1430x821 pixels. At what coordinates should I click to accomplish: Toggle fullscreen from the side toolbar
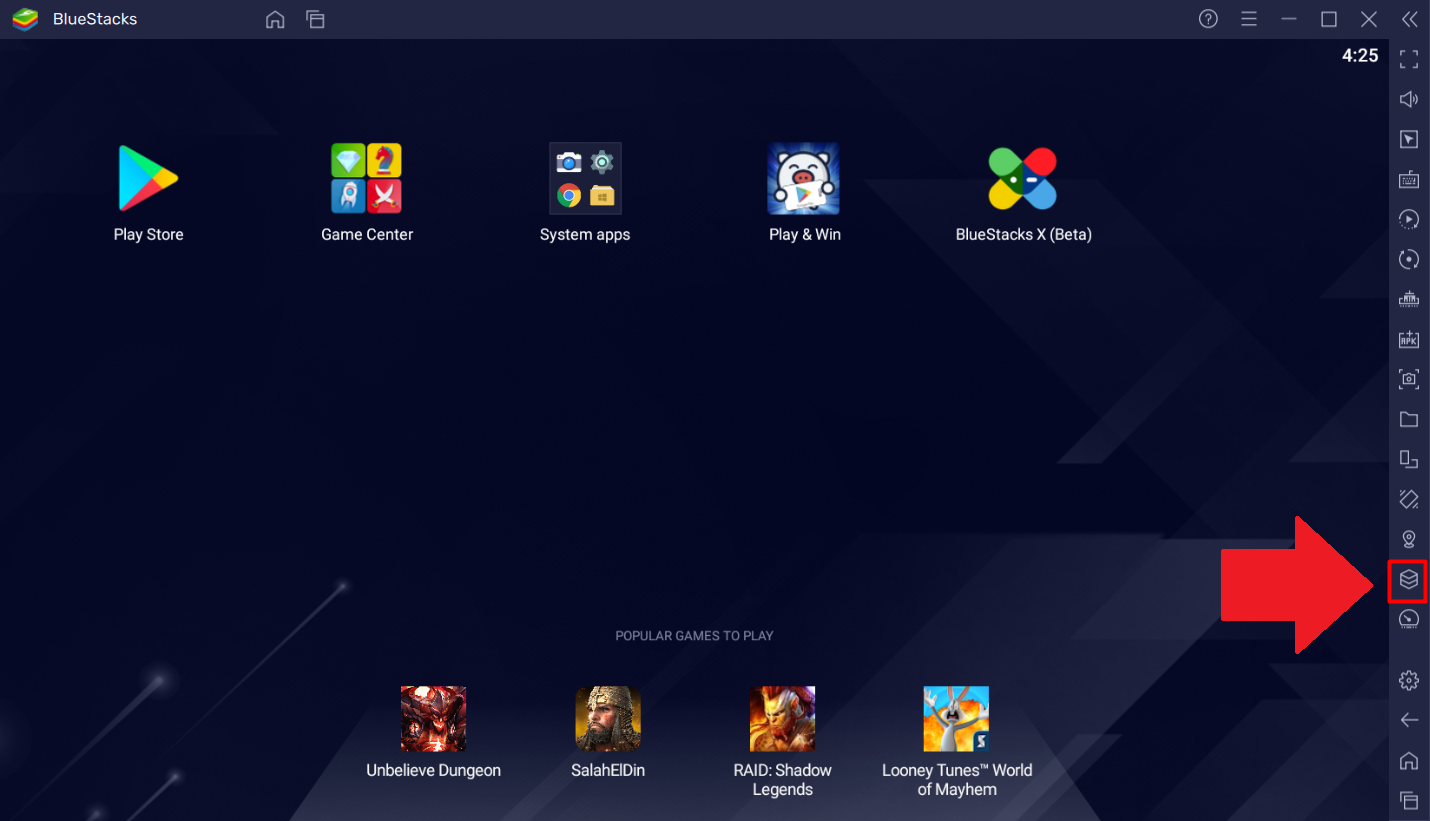(1409, 59)
